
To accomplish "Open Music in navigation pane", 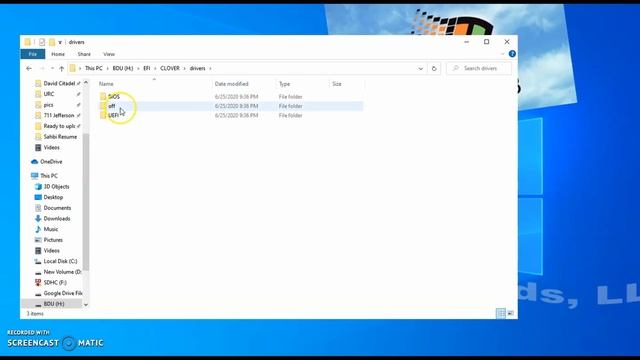I will pos(51,229).
